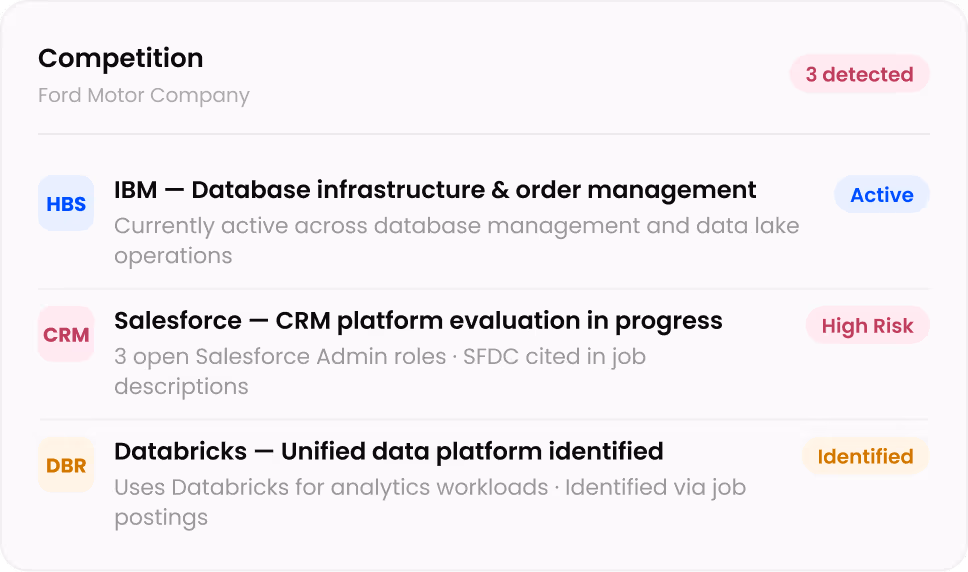
Task: Open the IBM database infrastructure entry title
Action: (x=435, y=190)
